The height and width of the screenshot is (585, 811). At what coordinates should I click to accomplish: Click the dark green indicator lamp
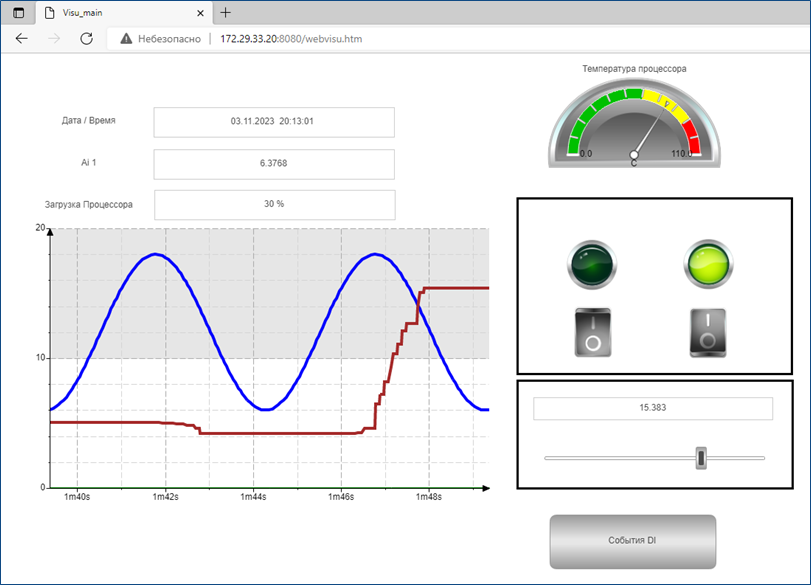(x=592, y=264)
